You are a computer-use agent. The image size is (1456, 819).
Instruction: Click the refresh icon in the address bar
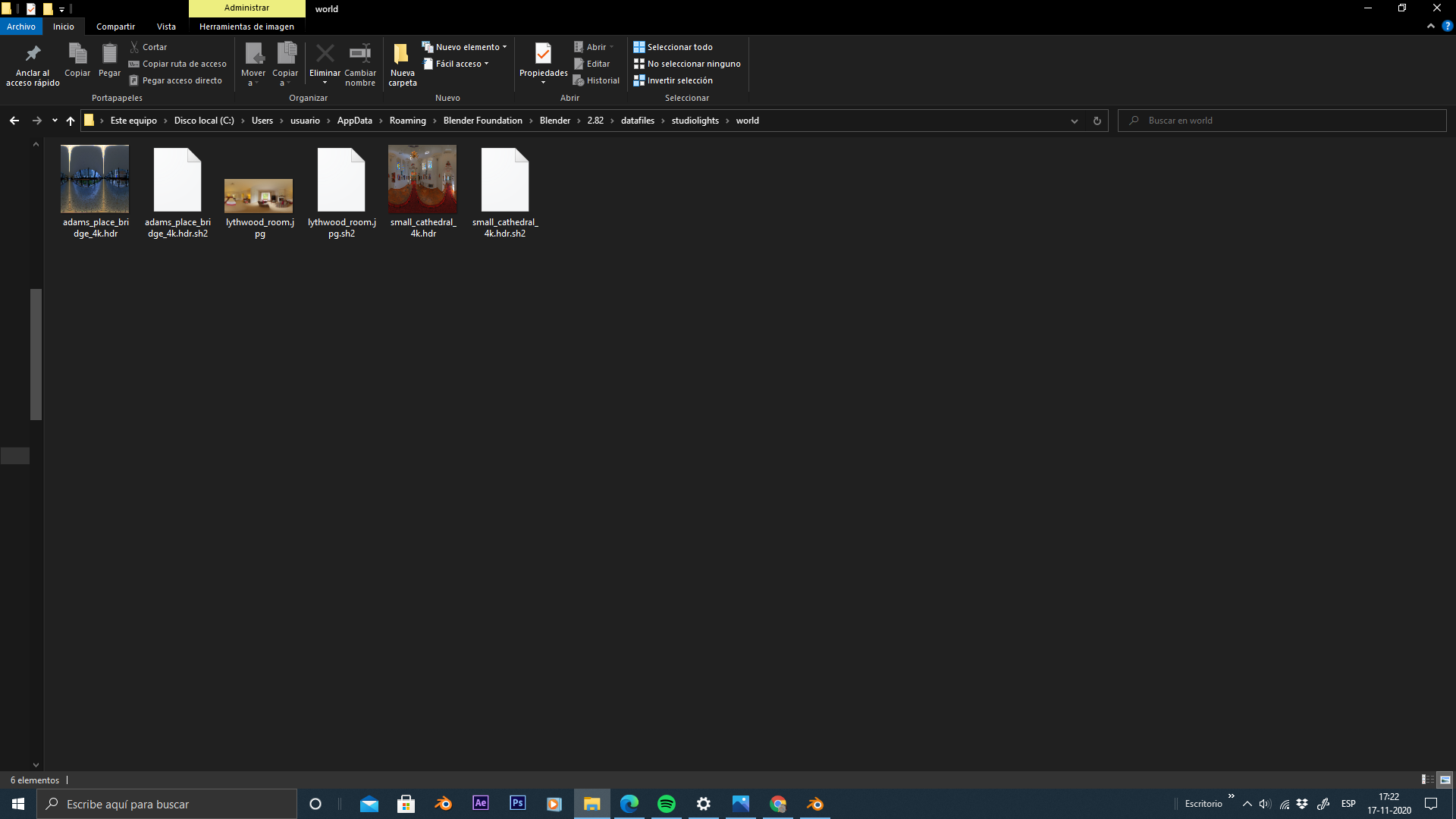pyautogui.click(x=1097, y=121)
